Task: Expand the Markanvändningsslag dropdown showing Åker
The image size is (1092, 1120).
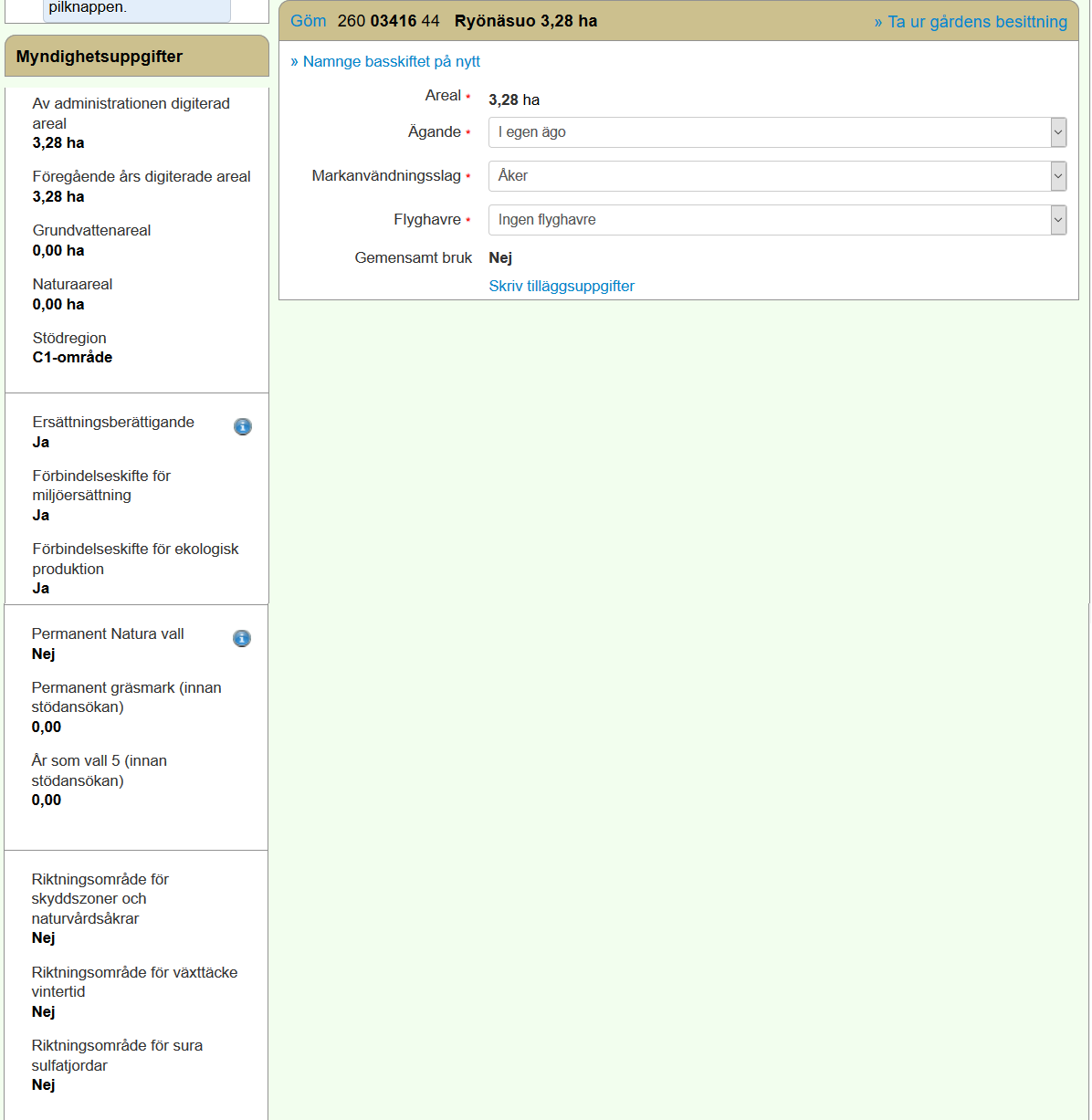Action: click(x=777, y=176)
